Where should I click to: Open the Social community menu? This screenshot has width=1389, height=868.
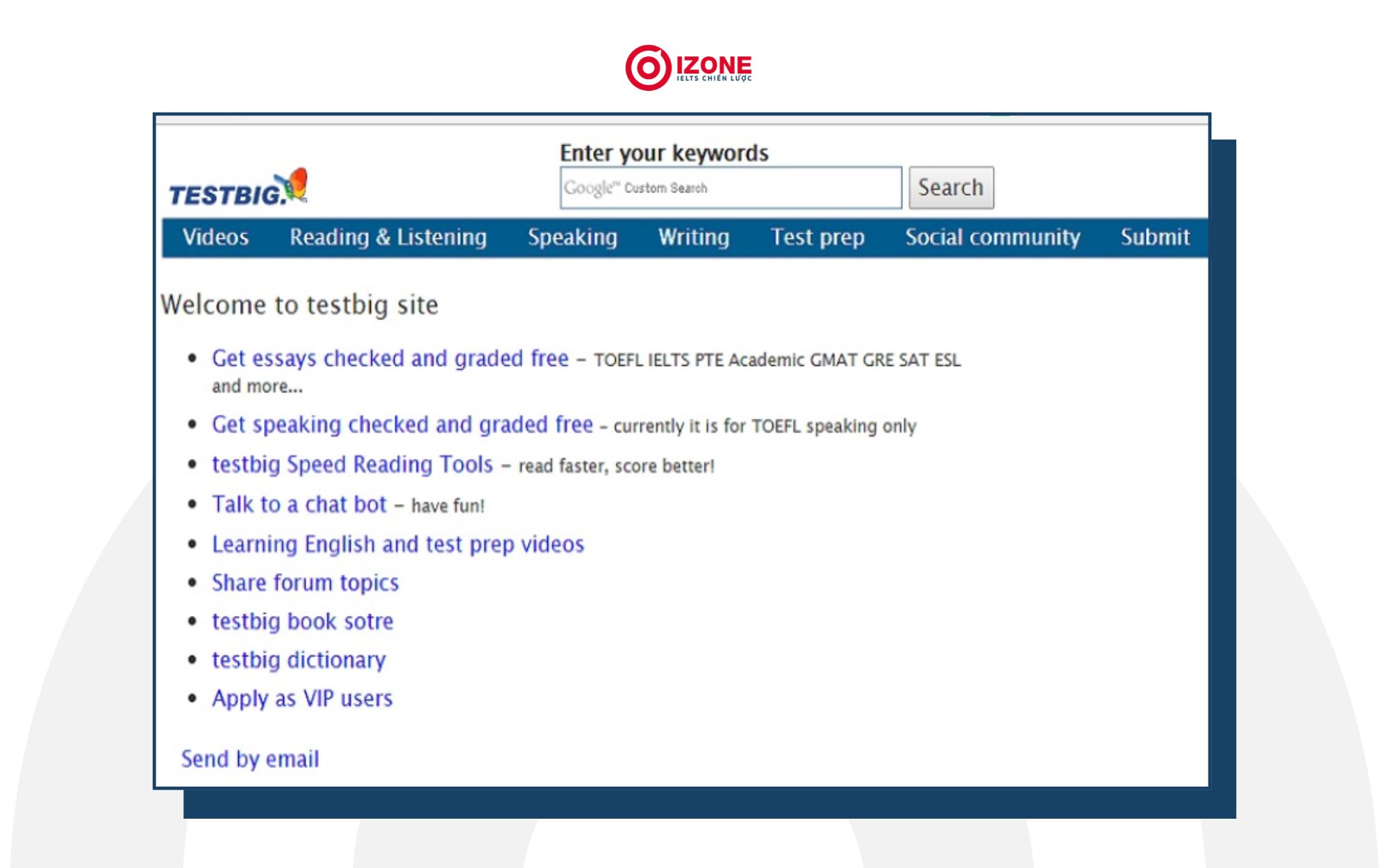pyautogui.click(x=992, y=237)
